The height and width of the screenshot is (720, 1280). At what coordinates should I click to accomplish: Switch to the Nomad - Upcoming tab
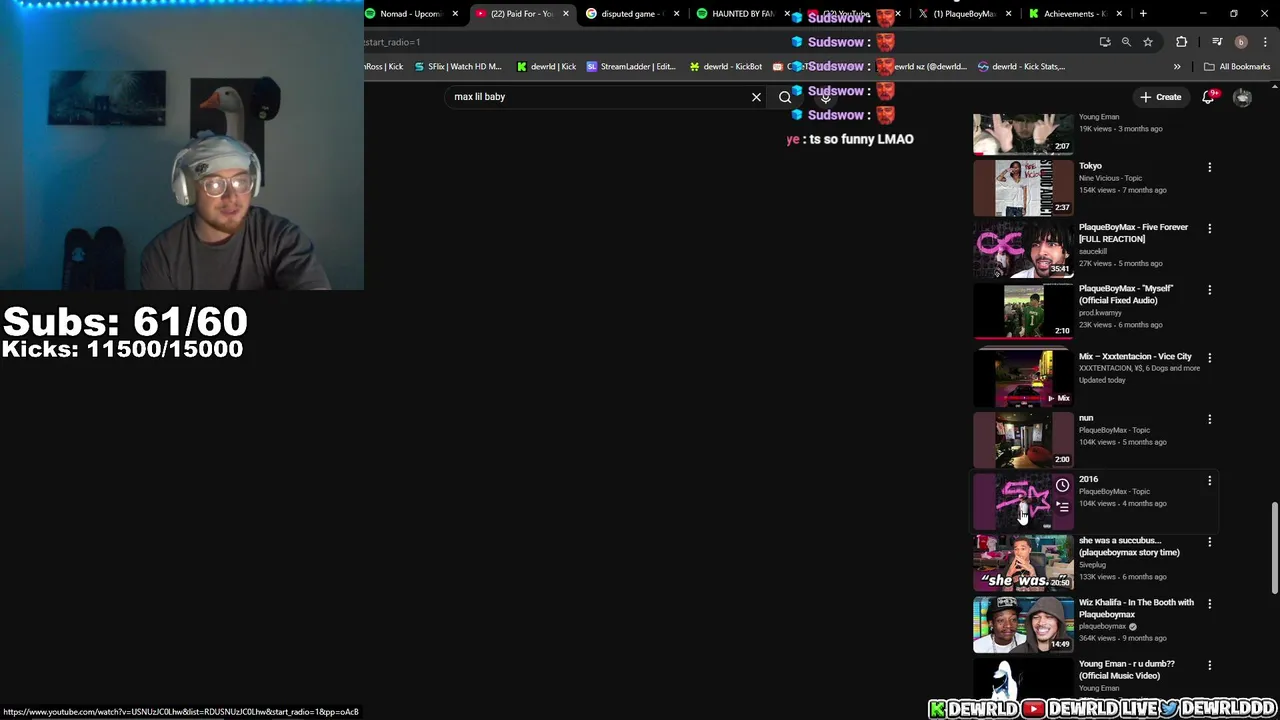click(410, 14)
